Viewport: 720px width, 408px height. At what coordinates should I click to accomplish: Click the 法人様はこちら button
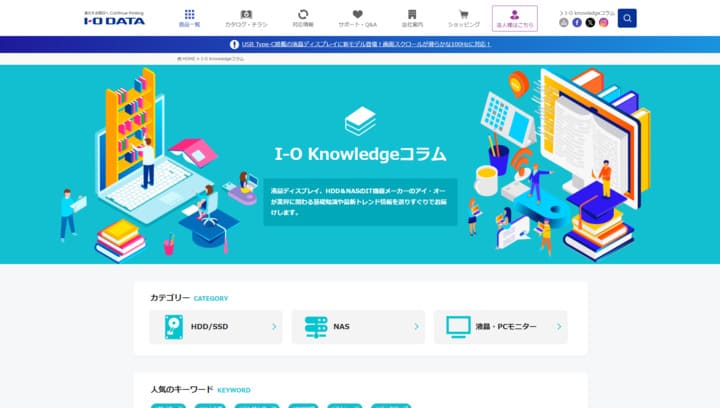tap(515, 18)
